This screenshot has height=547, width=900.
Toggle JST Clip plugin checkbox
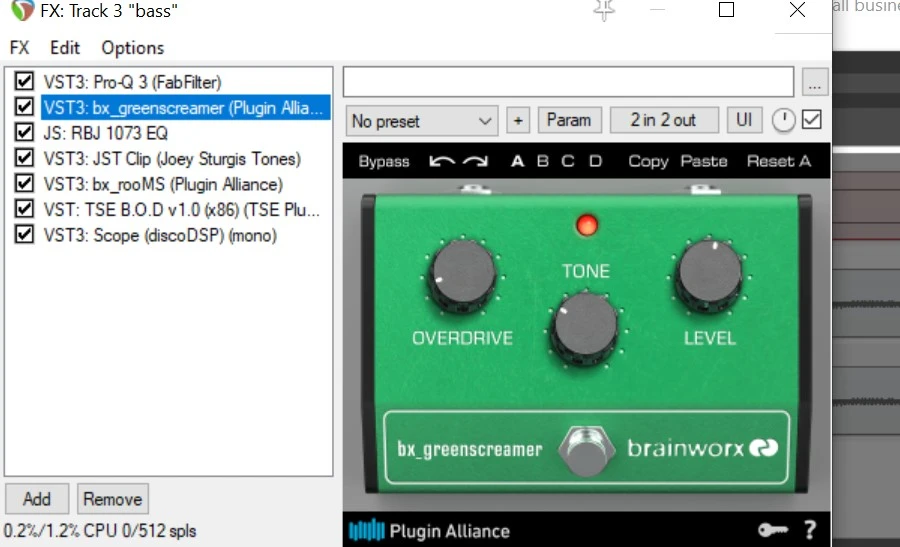pos(24,157)
